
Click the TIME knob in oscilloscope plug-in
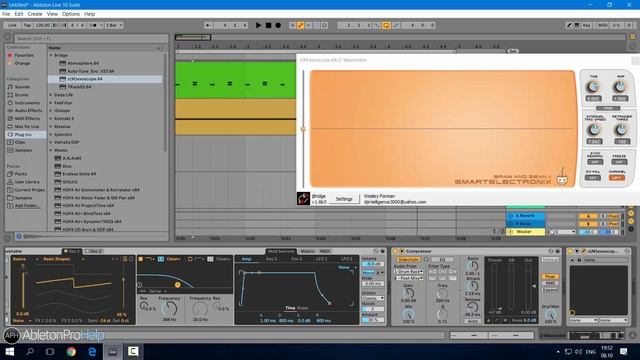593,87
